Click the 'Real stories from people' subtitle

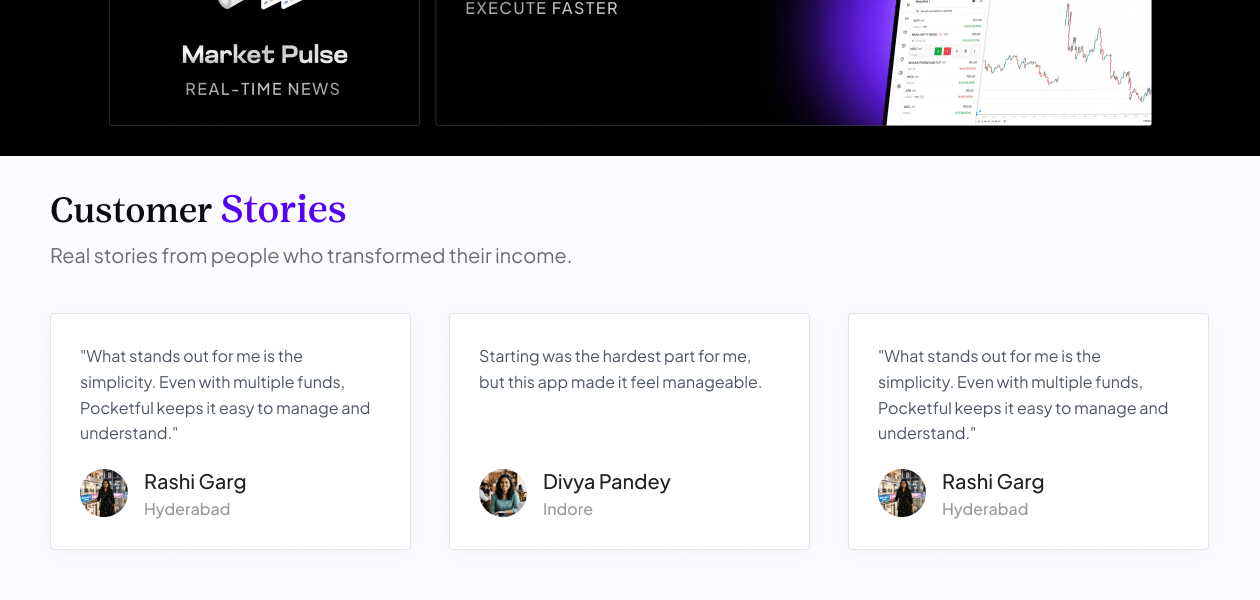[311, 256]
